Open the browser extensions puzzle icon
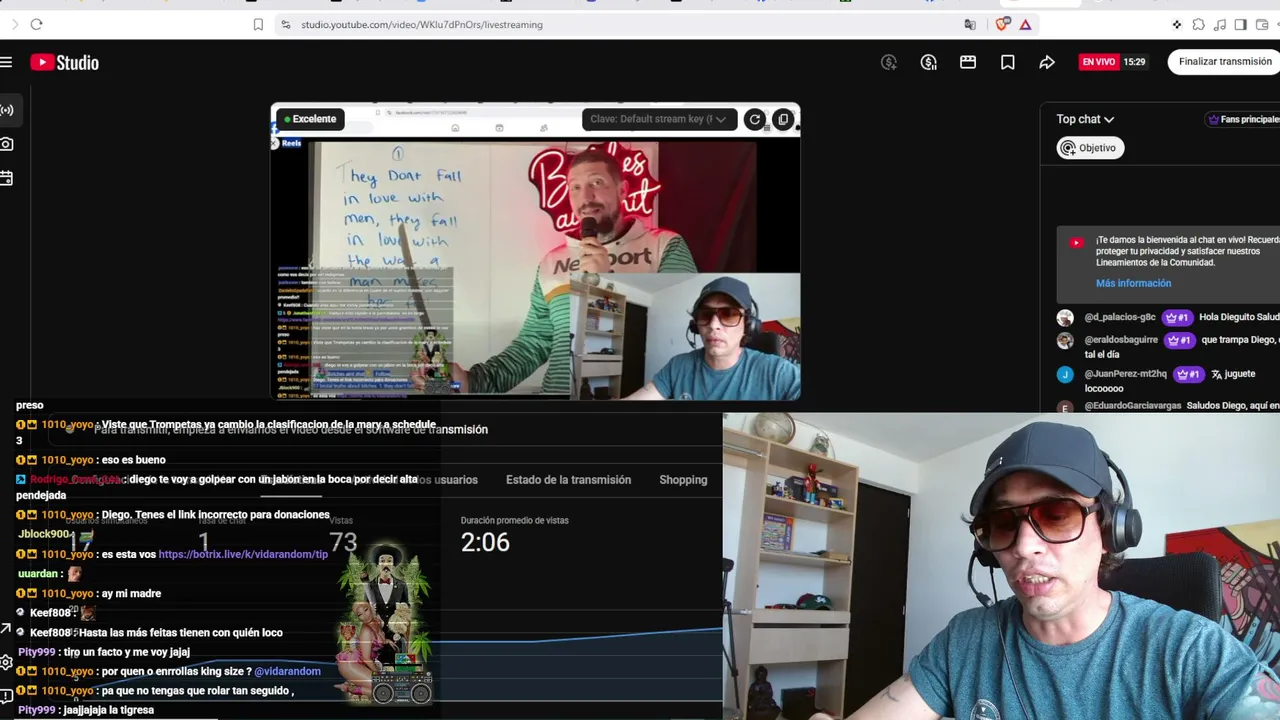 [x=1198, y=24]
